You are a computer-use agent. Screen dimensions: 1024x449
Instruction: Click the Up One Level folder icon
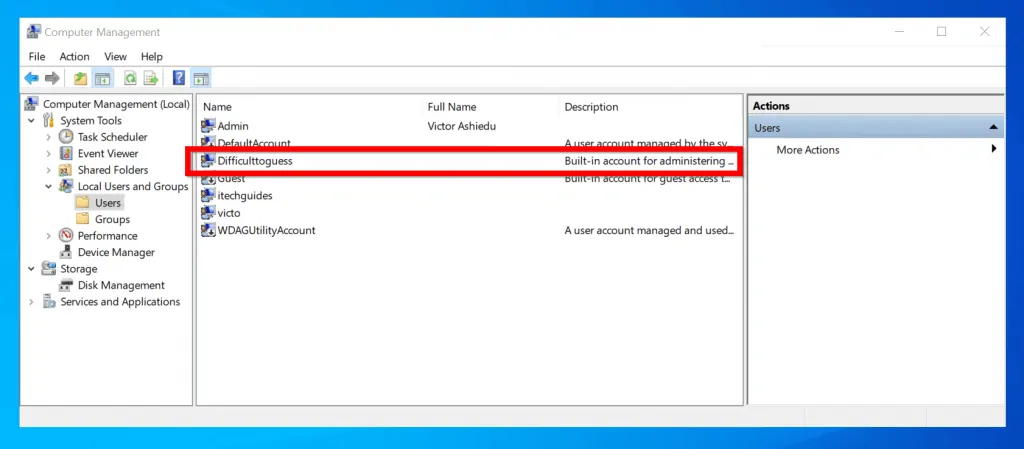click(x=80, y=78)
